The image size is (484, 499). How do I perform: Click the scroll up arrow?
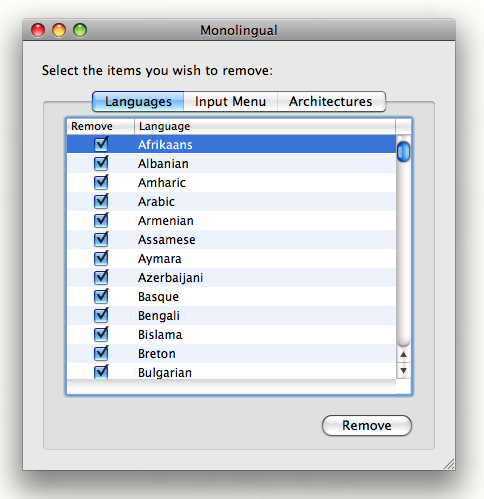(404, 354)
